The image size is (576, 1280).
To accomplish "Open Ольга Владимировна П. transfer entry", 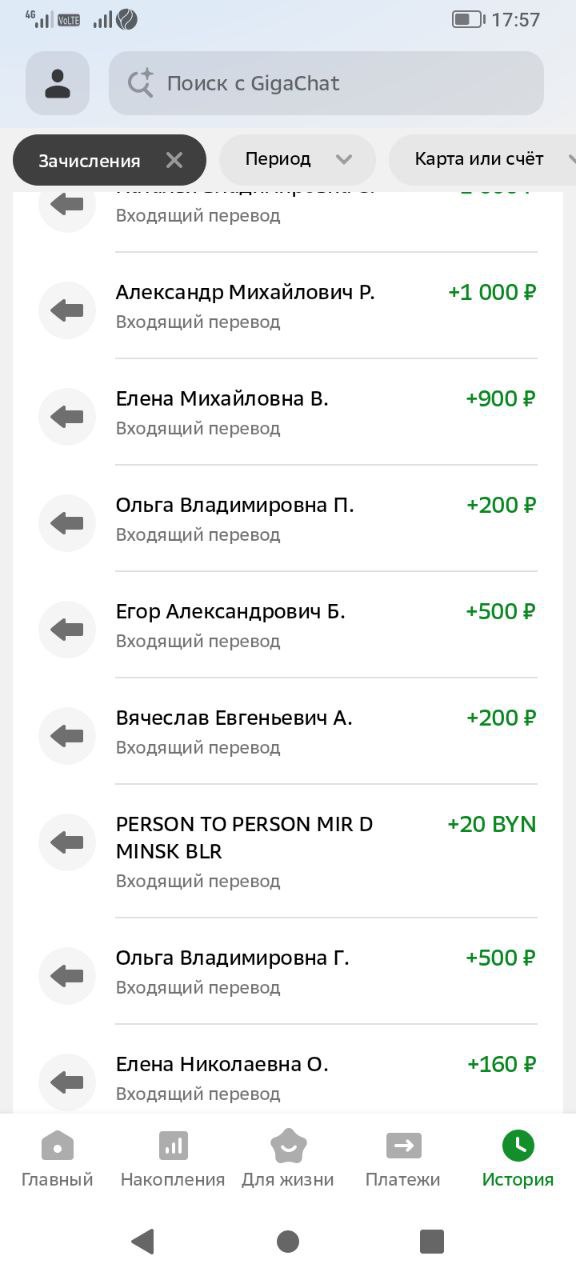I will pos(288,518).
